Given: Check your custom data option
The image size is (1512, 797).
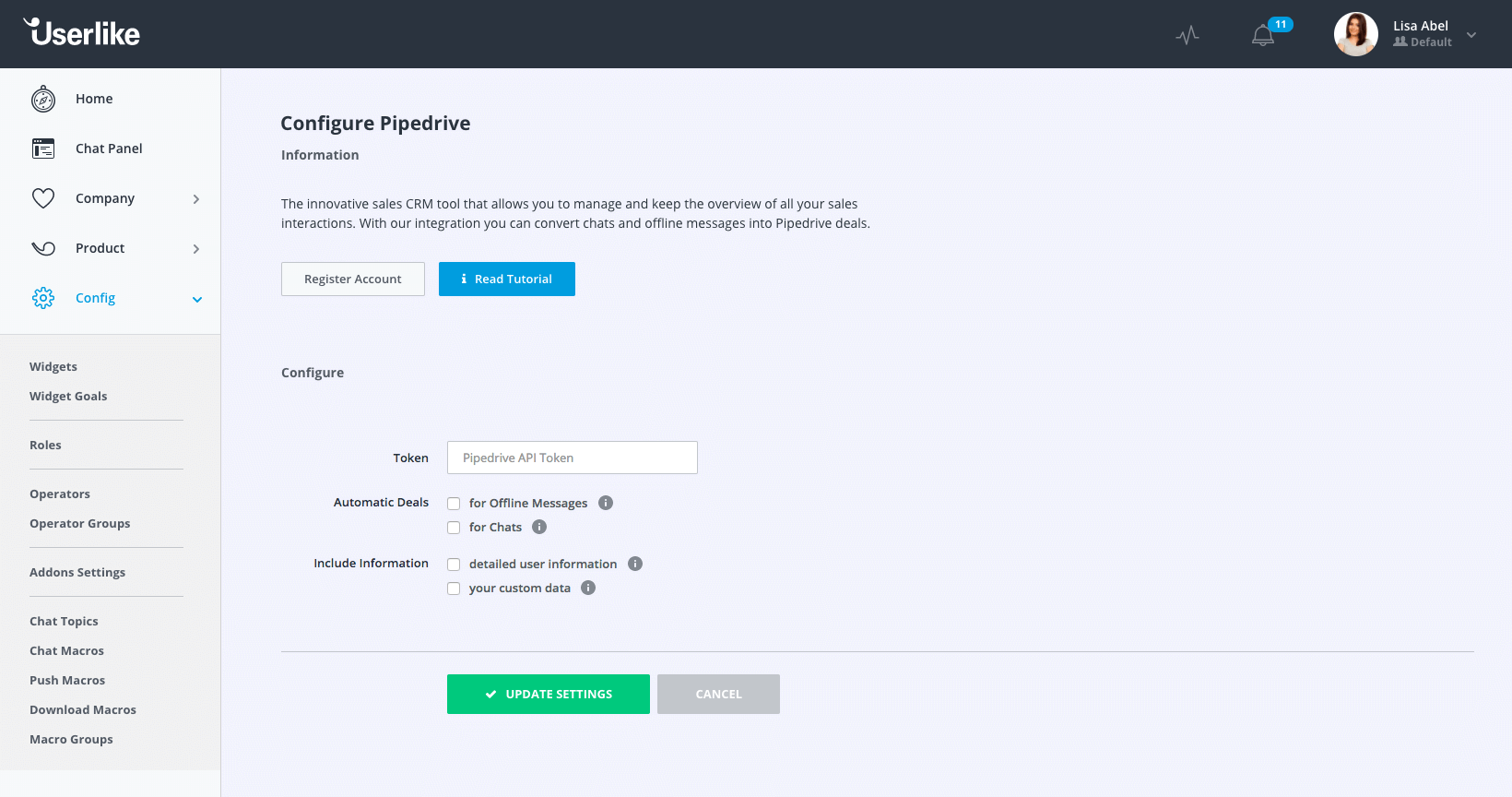Looking at the screenshot, I should [454, 589].
